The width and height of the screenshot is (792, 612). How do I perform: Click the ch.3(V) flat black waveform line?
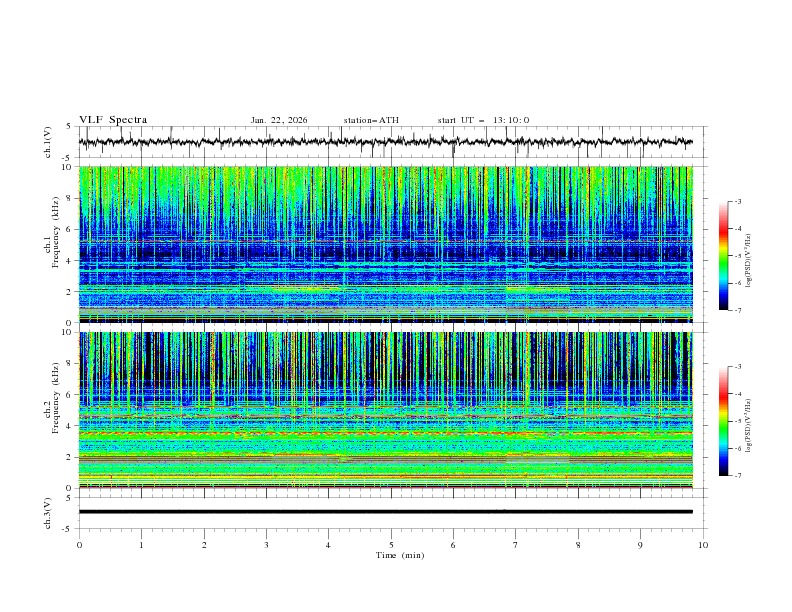(x=390, y=511)
